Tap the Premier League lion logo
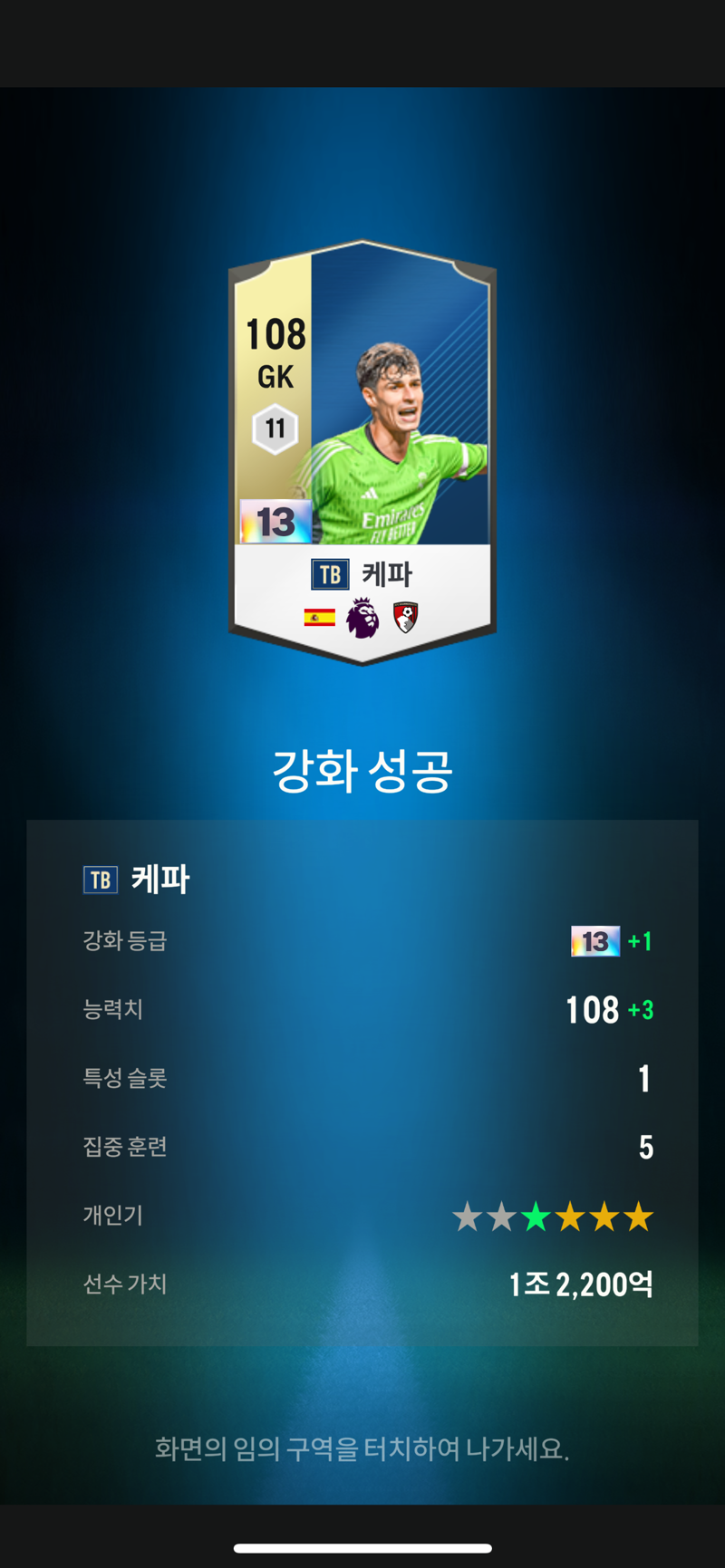Viewport: 725px width, 1568px height. [362, 618]
